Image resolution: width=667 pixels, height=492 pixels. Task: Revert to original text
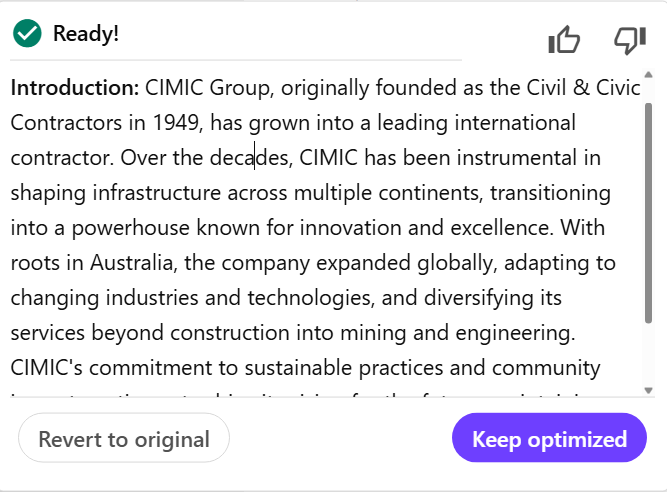124,438
